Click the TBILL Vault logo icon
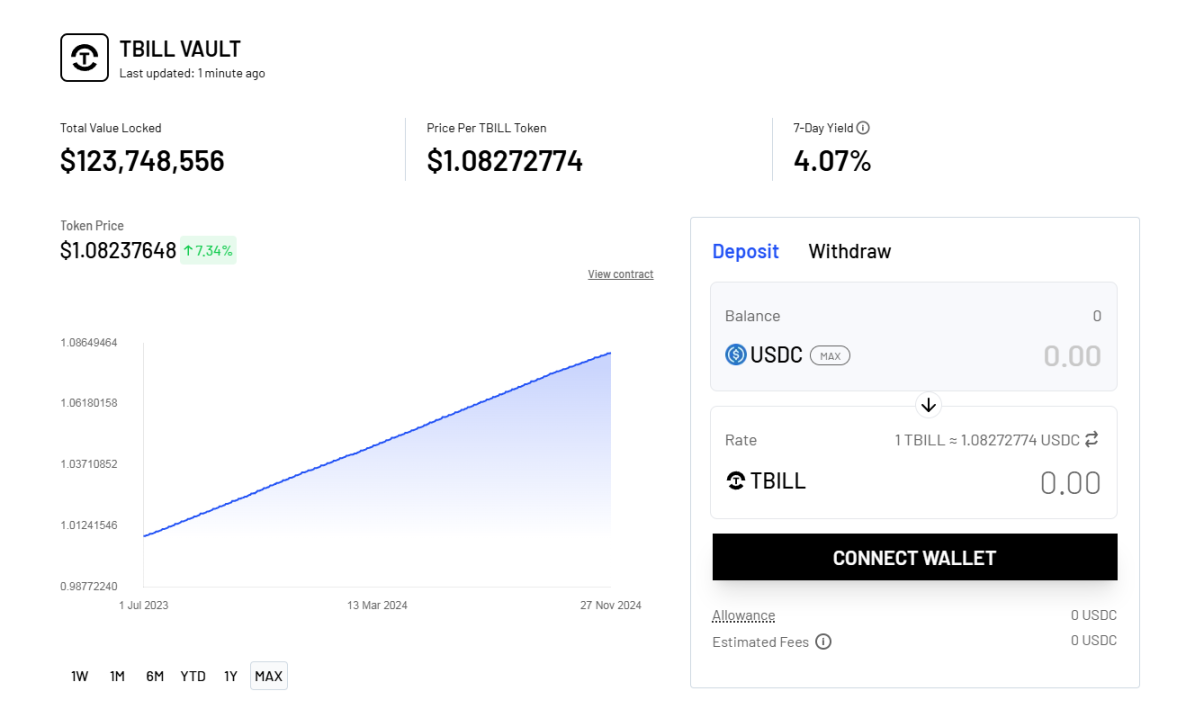This screenshot has height=718, width=1186. [85, 58]
